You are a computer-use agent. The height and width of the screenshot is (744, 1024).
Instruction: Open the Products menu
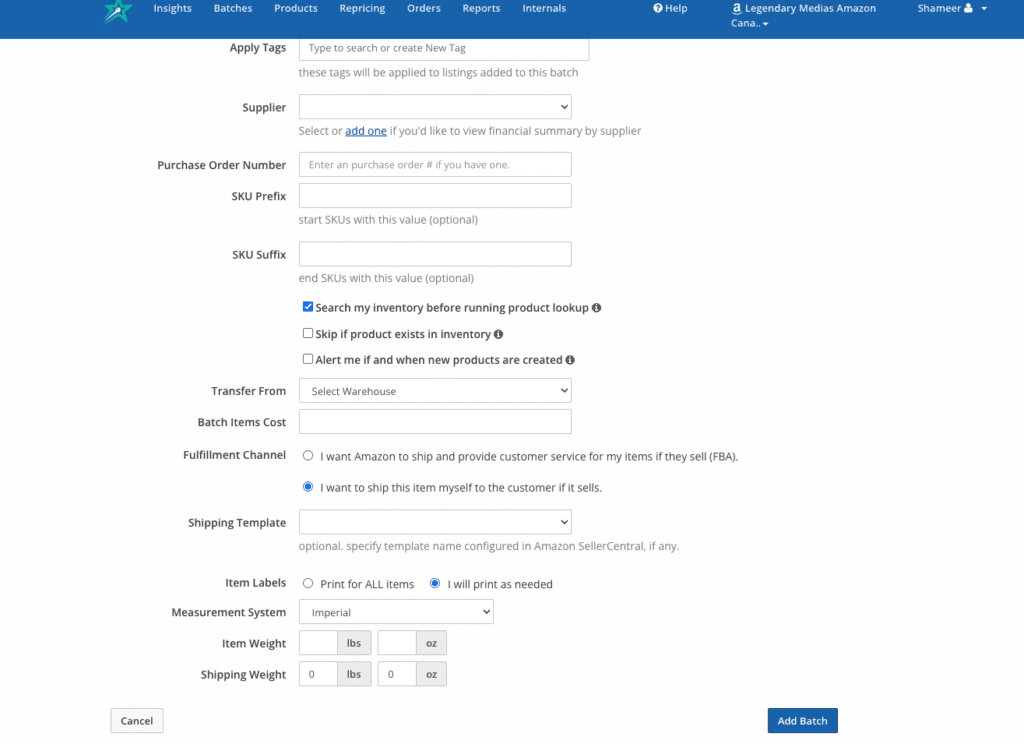click(x=296, y=8)
